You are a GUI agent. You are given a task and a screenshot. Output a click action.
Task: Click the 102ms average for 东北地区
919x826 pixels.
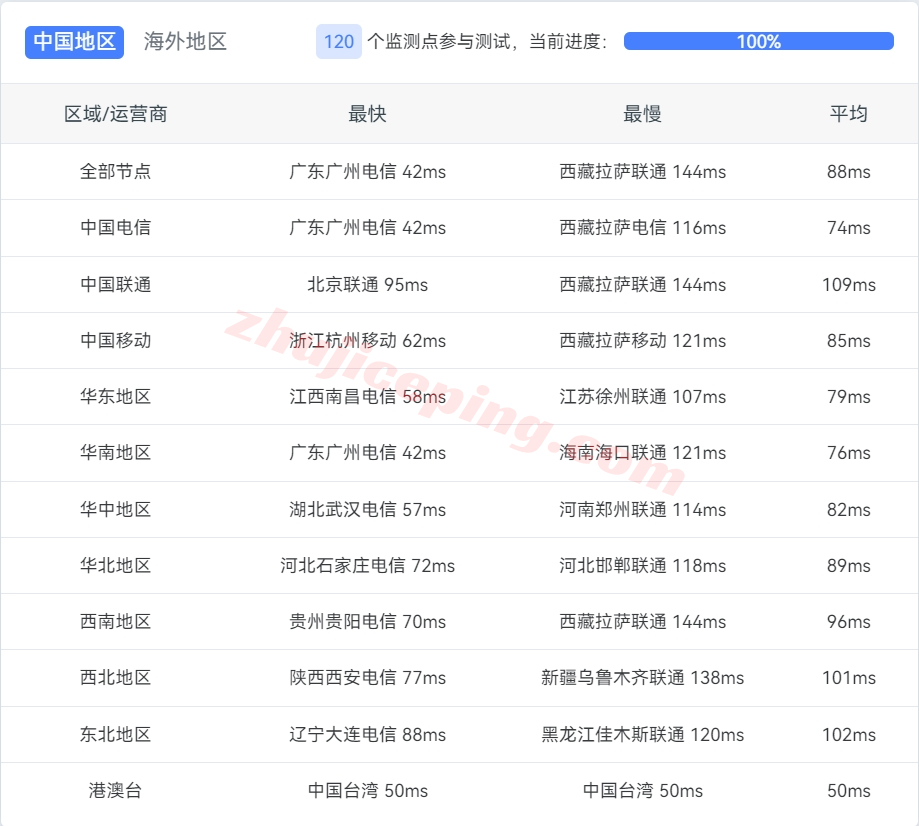pos(849,735)
